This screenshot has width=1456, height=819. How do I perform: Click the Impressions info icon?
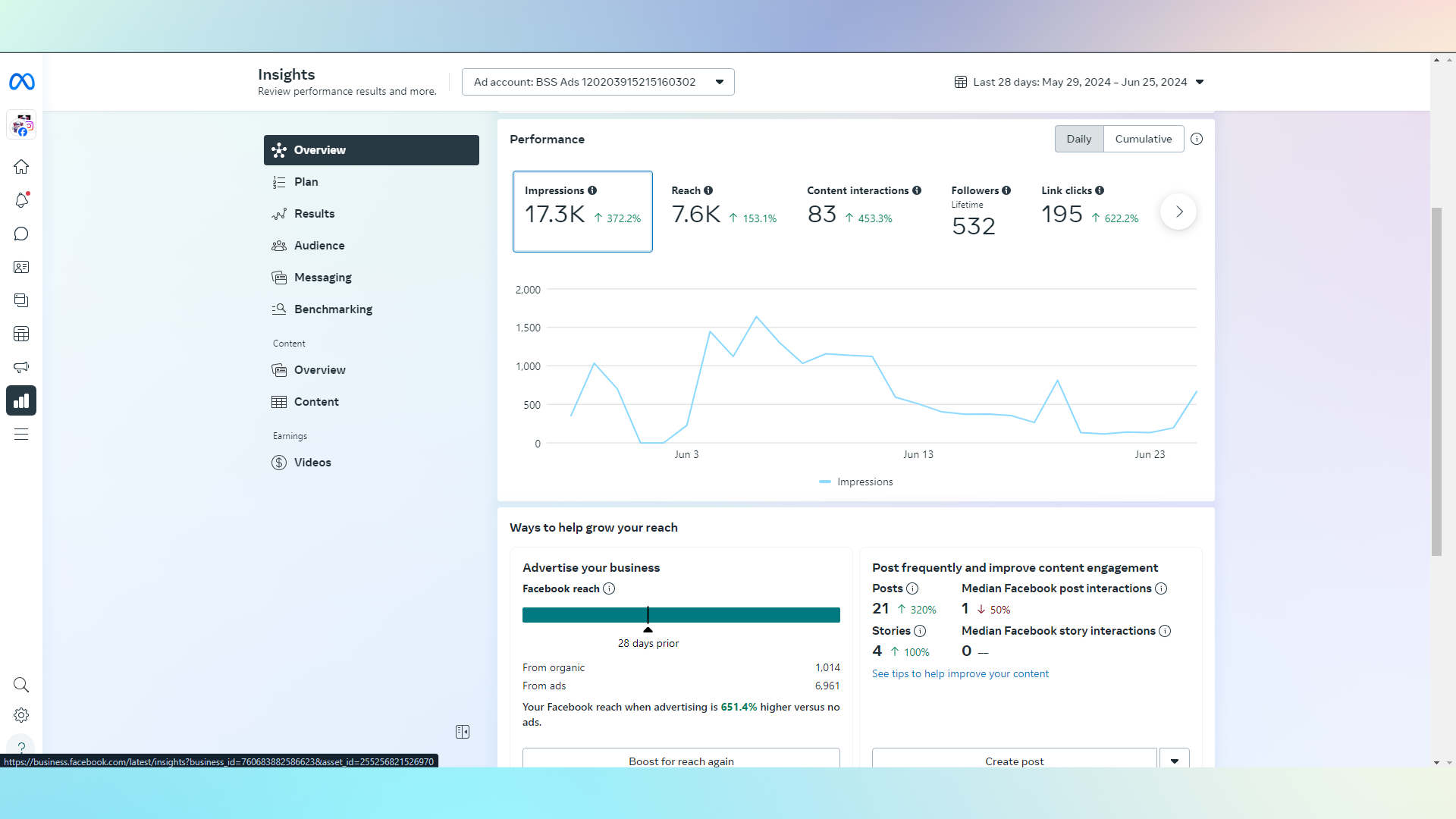pos(592,190)
